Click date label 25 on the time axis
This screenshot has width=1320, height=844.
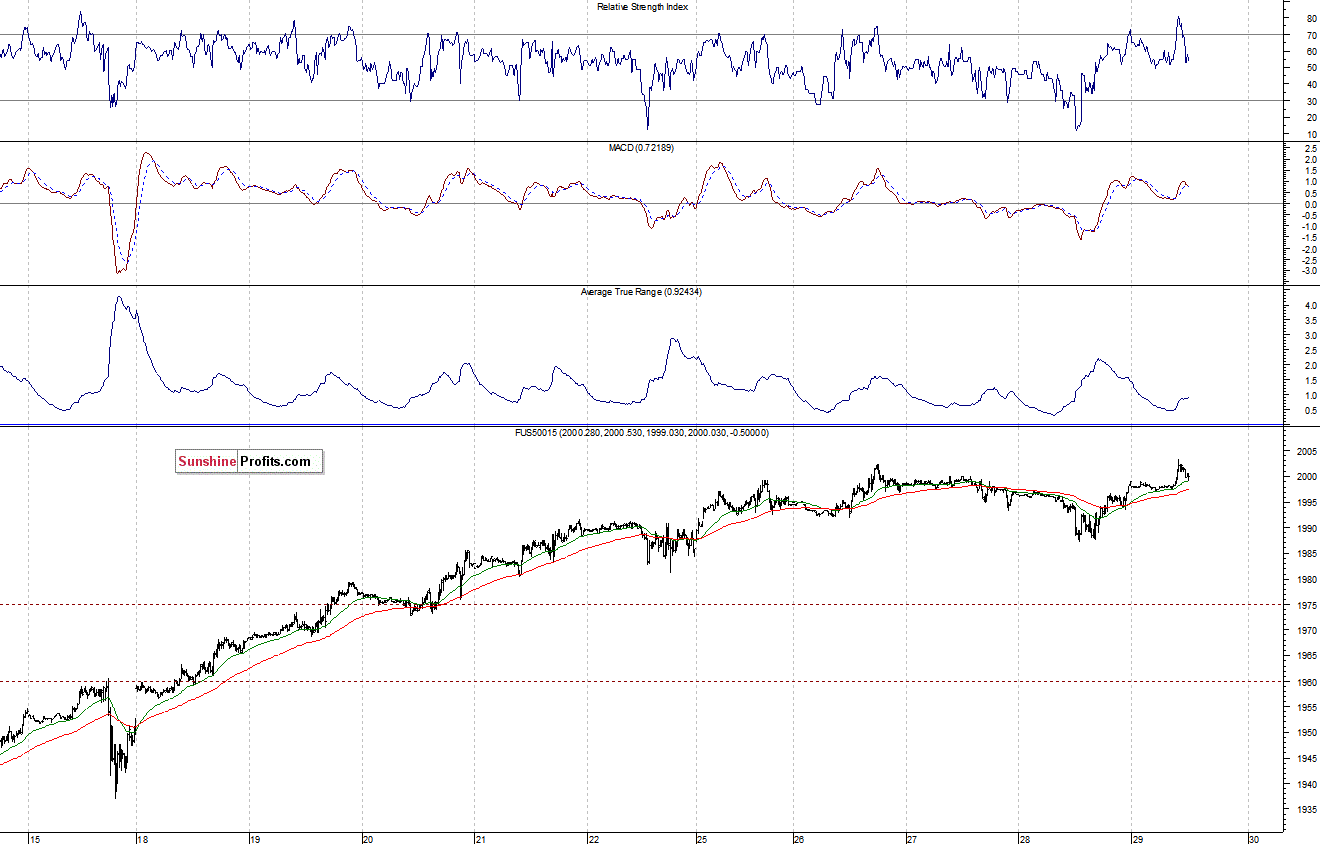point(701,838)
